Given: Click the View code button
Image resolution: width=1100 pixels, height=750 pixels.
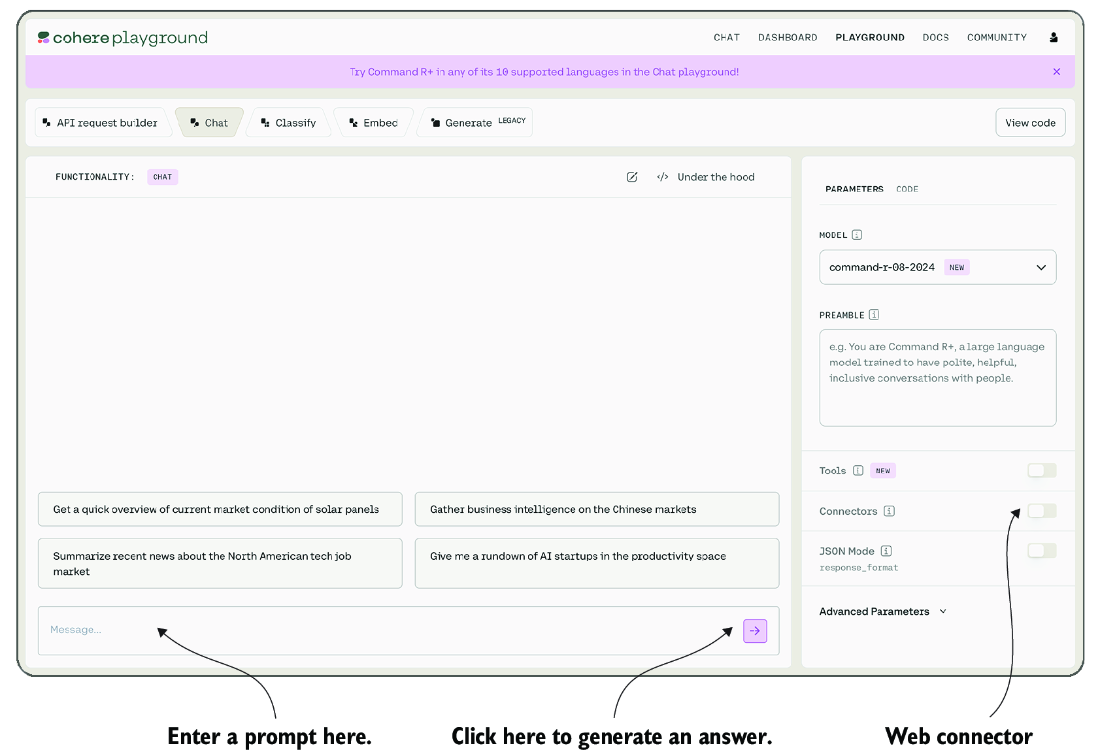Looking at the screenshot, I should 1030,123.
